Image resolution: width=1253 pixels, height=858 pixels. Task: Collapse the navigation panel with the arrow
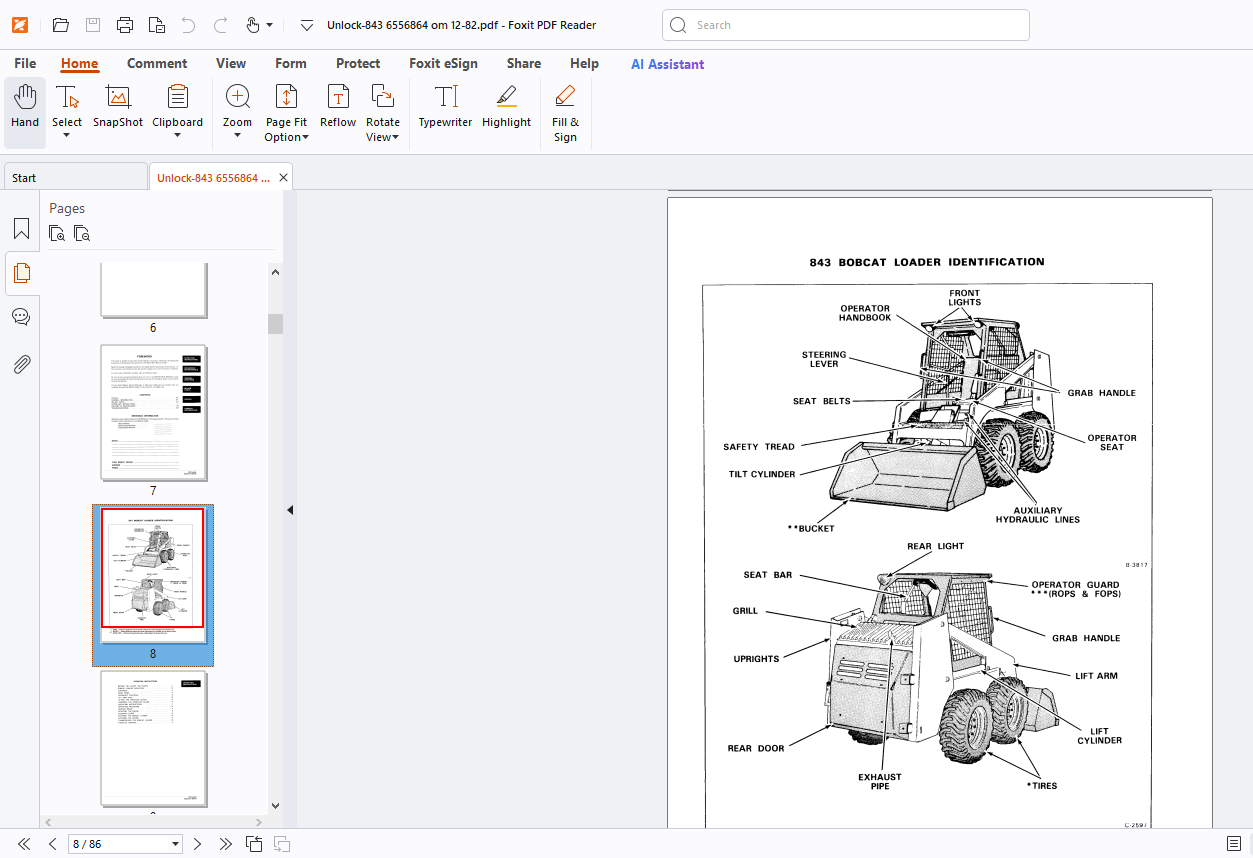pos(290,510)
